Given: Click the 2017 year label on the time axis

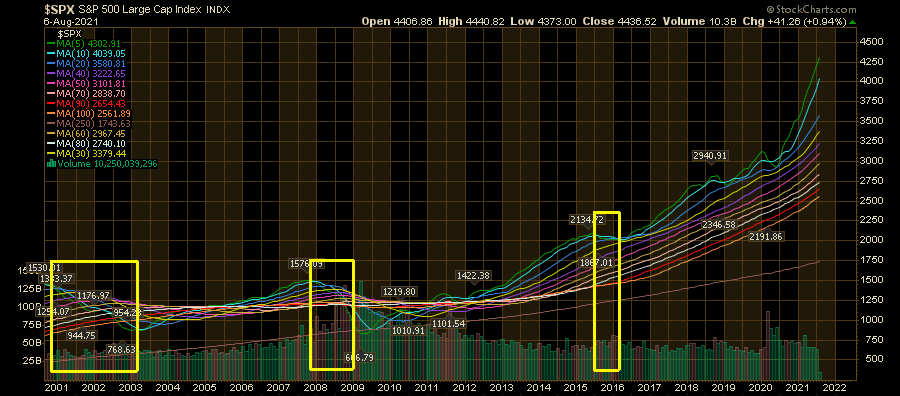Looking at the screenshot, I should (649, 388).
